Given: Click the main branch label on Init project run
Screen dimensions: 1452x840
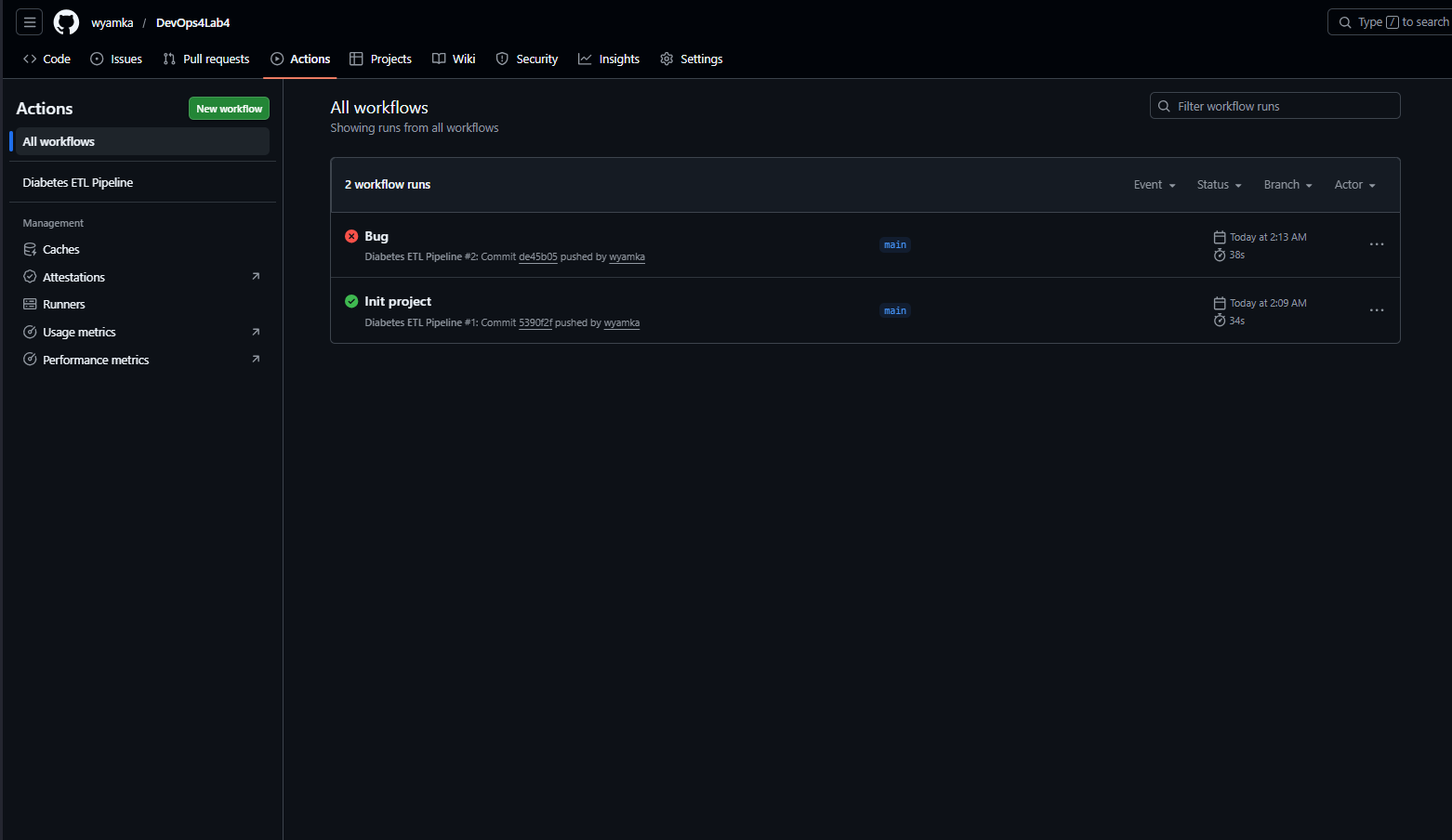Looking at the screenshot, I should tap(895, 311).
